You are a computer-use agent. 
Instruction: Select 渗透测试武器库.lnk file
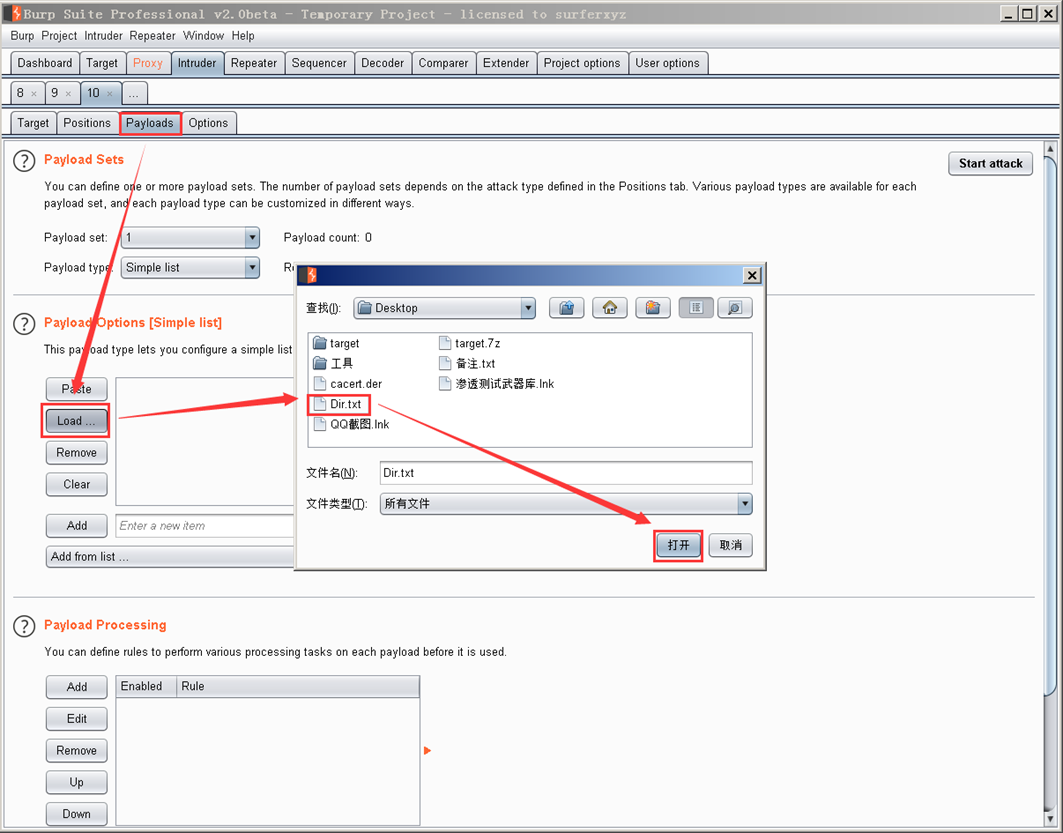click(x=497, y=384)
